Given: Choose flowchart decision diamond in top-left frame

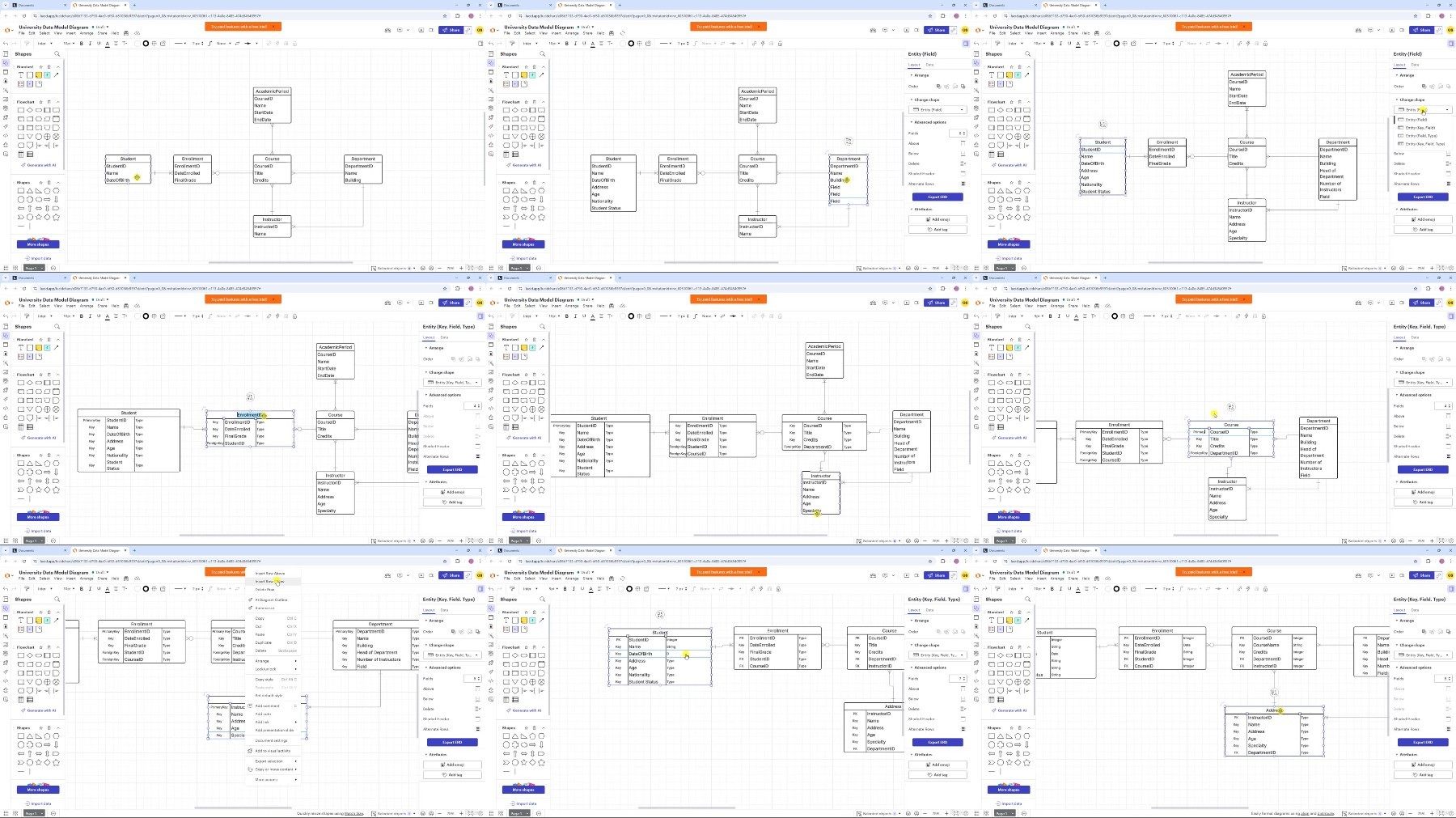Looking at the screenshot, I should (30, 110).
